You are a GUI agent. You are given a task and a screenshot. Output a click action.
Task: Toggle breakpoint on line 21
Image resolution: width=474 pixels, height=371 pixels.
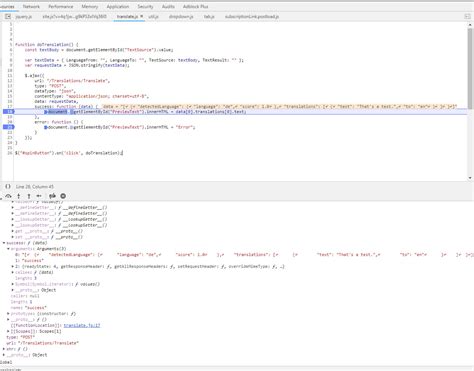[8, 127]
